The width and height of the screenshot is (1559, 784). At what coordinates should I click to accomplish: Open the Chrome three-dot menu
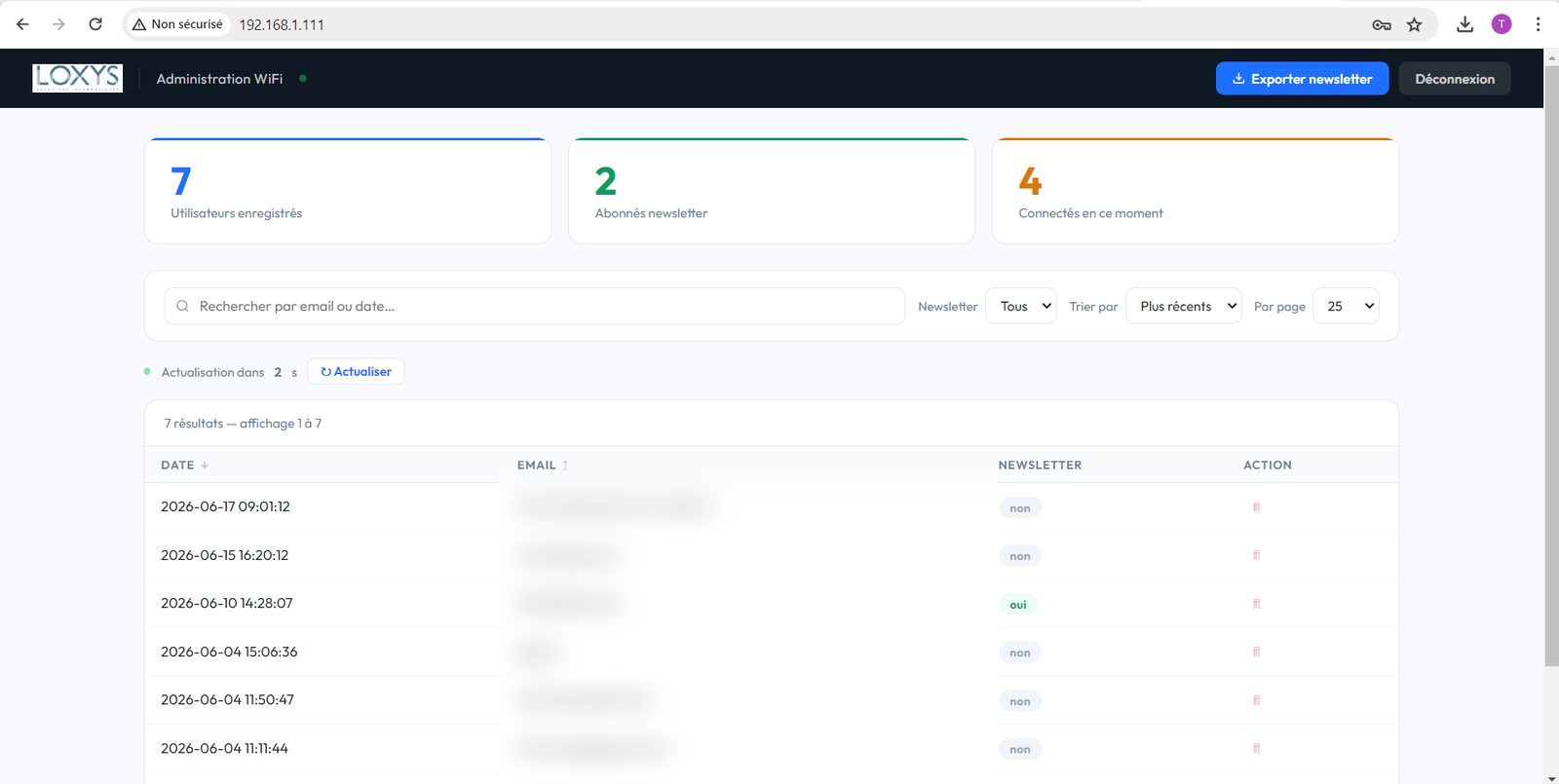[1539, 24]
